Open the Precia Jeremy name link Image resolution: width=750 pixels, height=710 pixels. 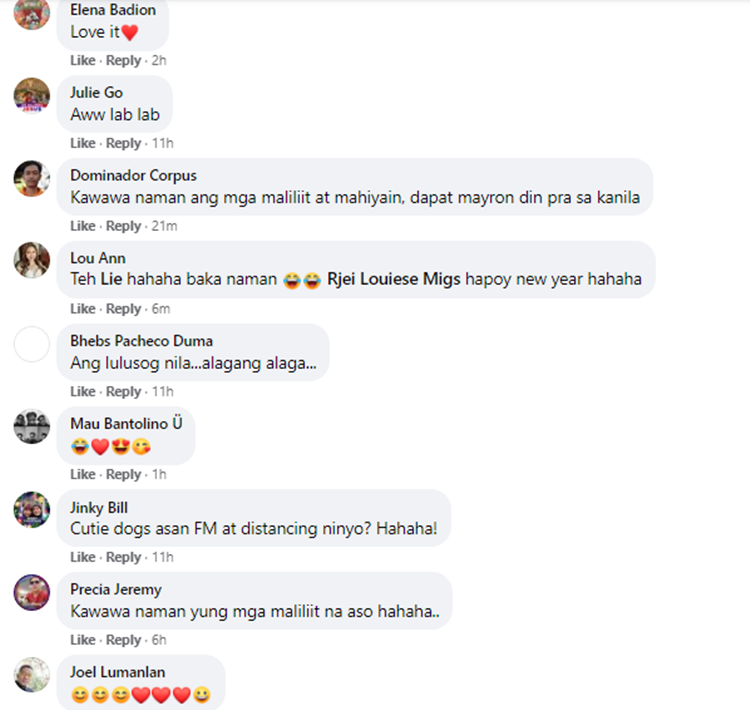tap(115, 589)
